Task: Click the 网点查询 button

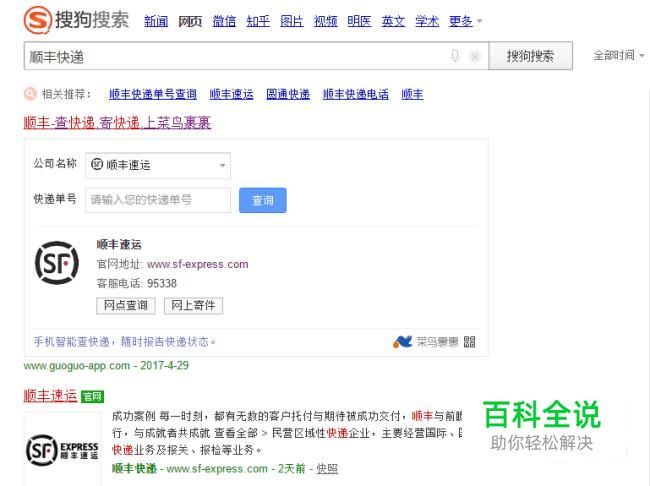Action: (x=126, y=306)
